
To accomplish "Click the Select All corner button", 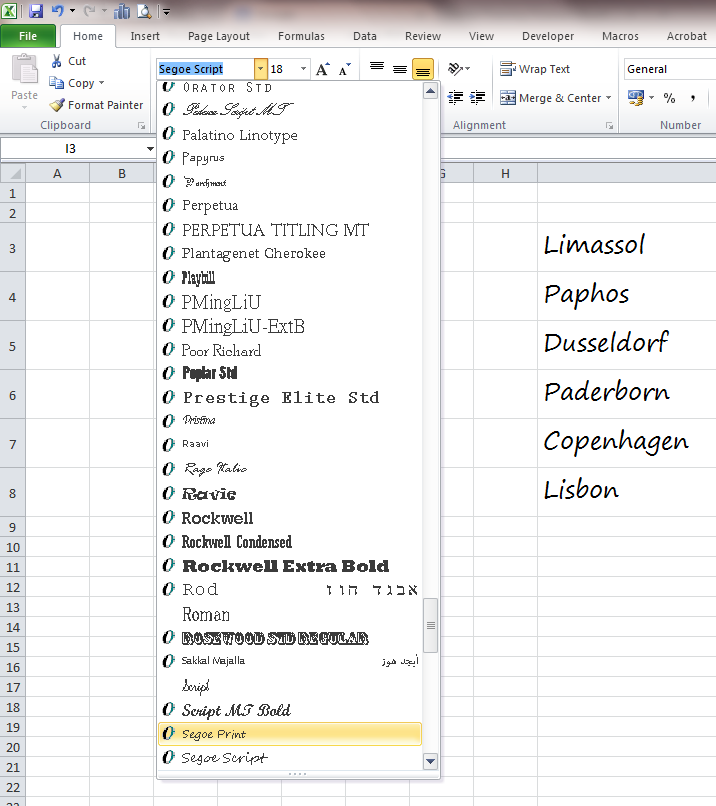I will (13, 173).
